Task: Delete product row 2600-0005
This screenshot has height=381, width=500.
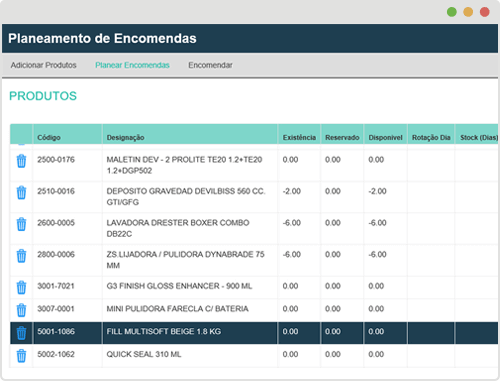Action: 21,224
